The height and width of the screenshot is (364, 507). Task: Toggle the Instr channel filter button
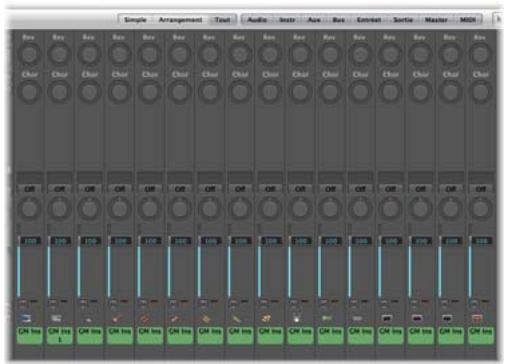click(287, 20)
